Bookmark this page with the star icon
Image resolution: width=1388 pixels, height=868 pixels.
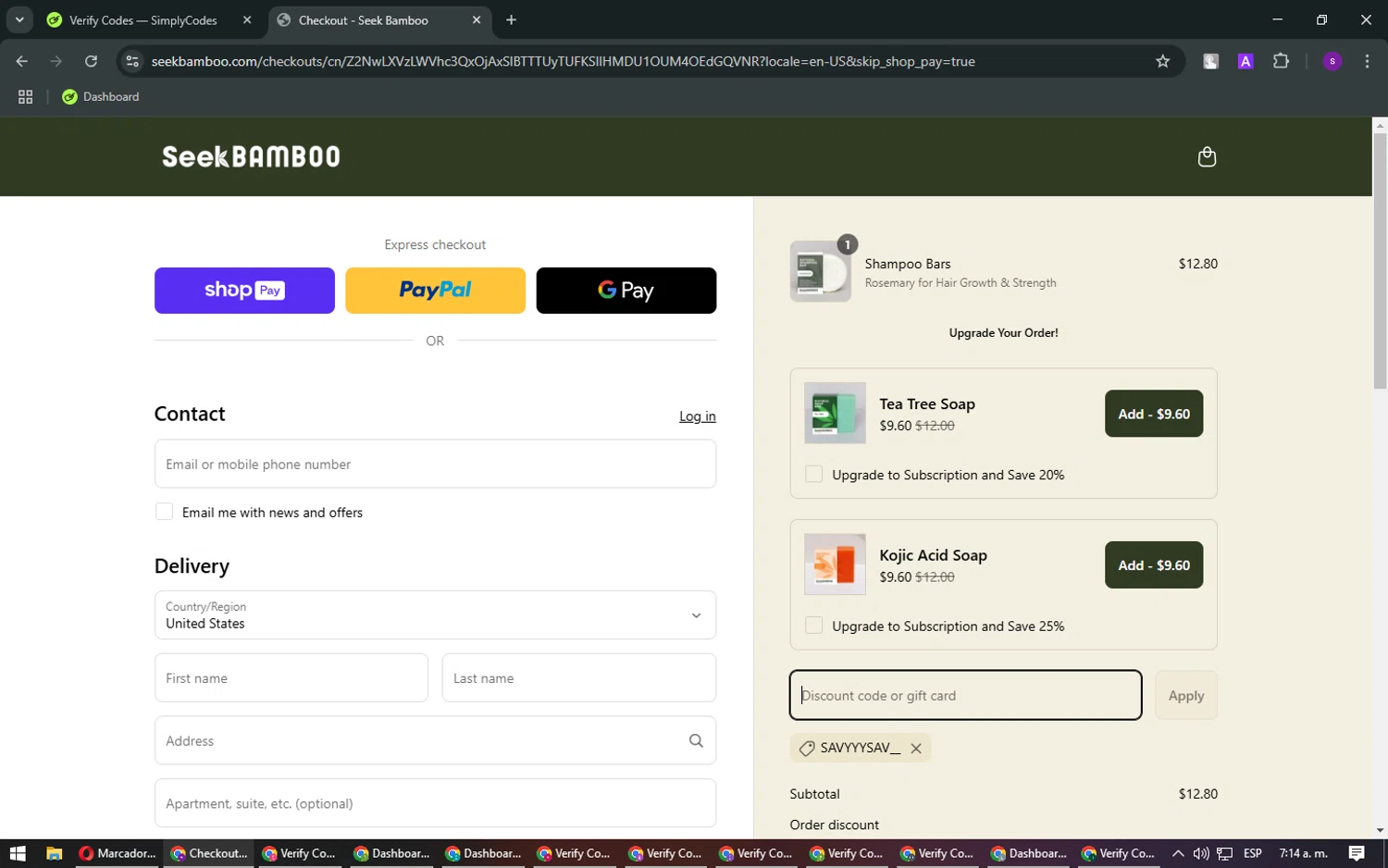[x=1163, y=61]
